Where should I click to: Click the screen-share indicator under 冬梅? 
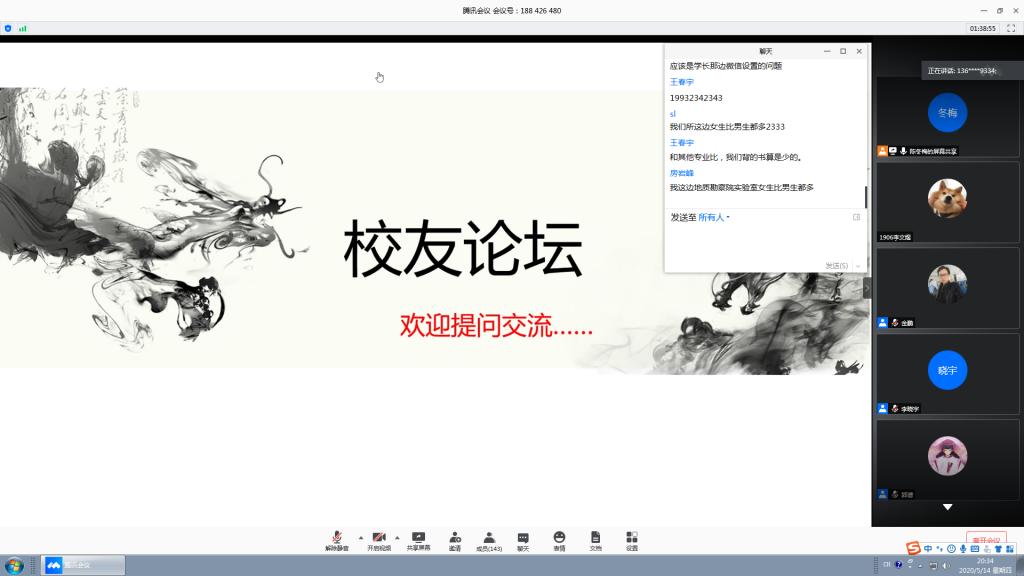(893, 151)
